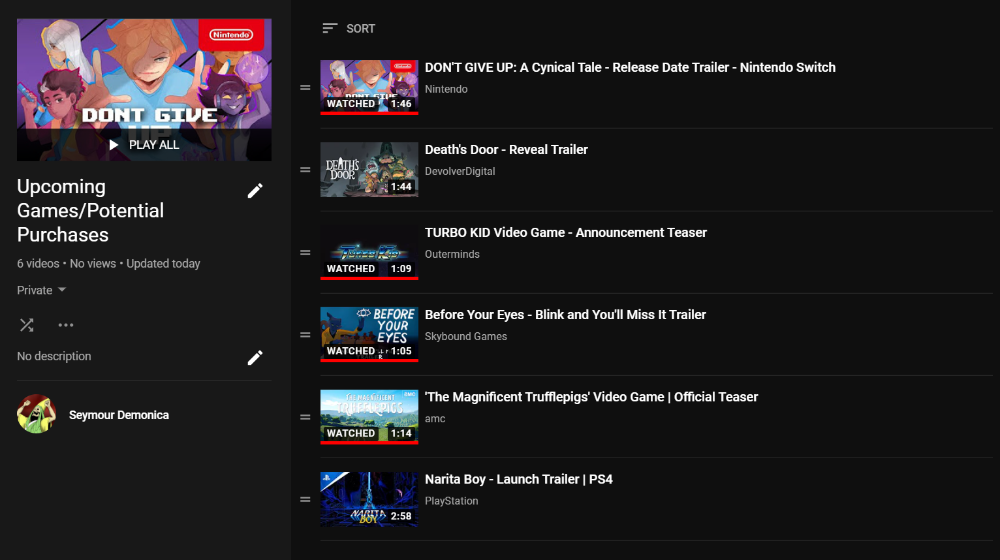Click the playlist title Upcoming Games/Potential Purchases
Viewport: 1000px width, 560px height.
pyautogui.click(x=90, y=210)
